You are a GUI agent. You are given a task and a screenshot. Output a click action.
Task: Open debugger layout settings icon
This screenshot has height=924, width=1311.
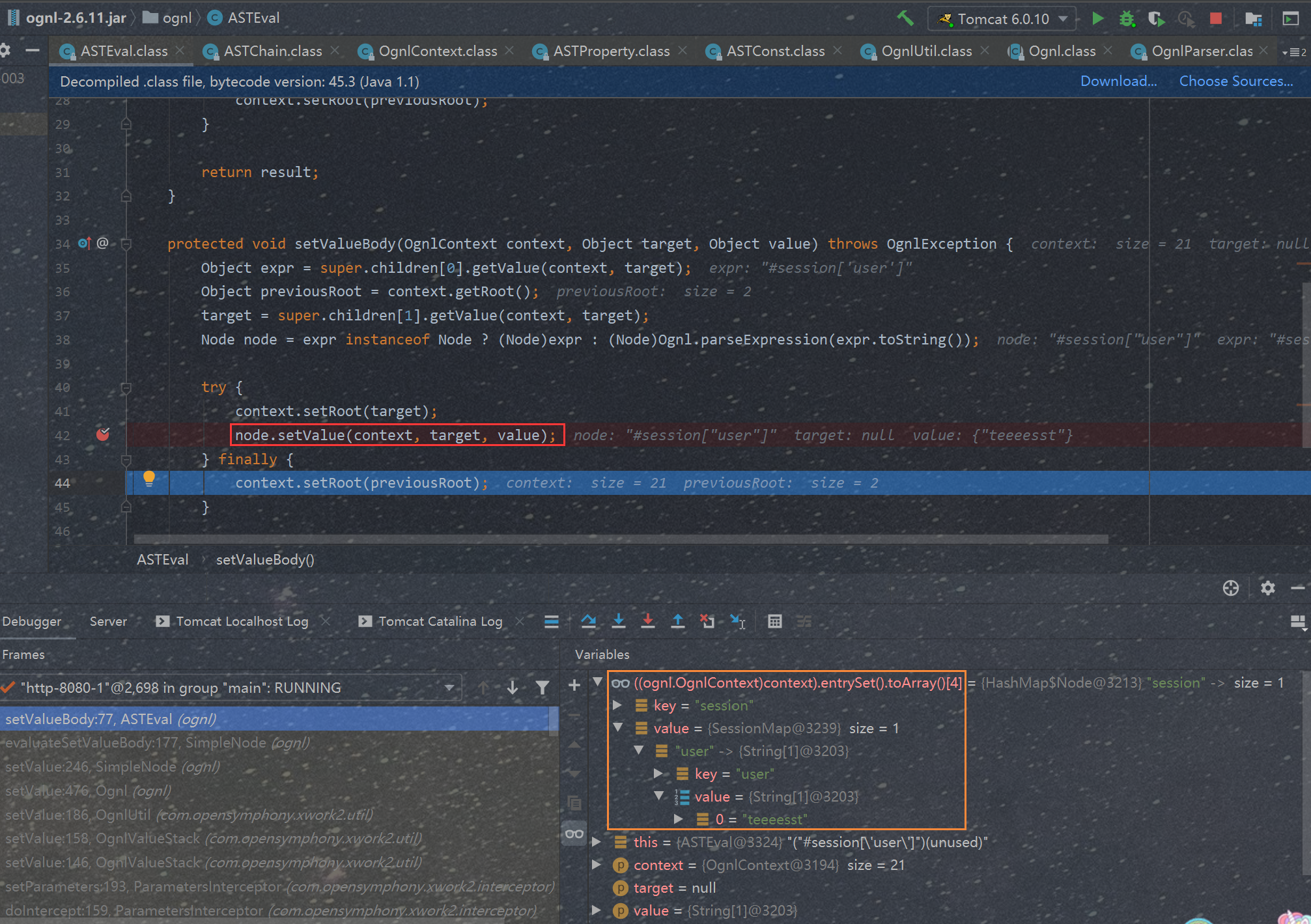click(x=1299, y=623)
